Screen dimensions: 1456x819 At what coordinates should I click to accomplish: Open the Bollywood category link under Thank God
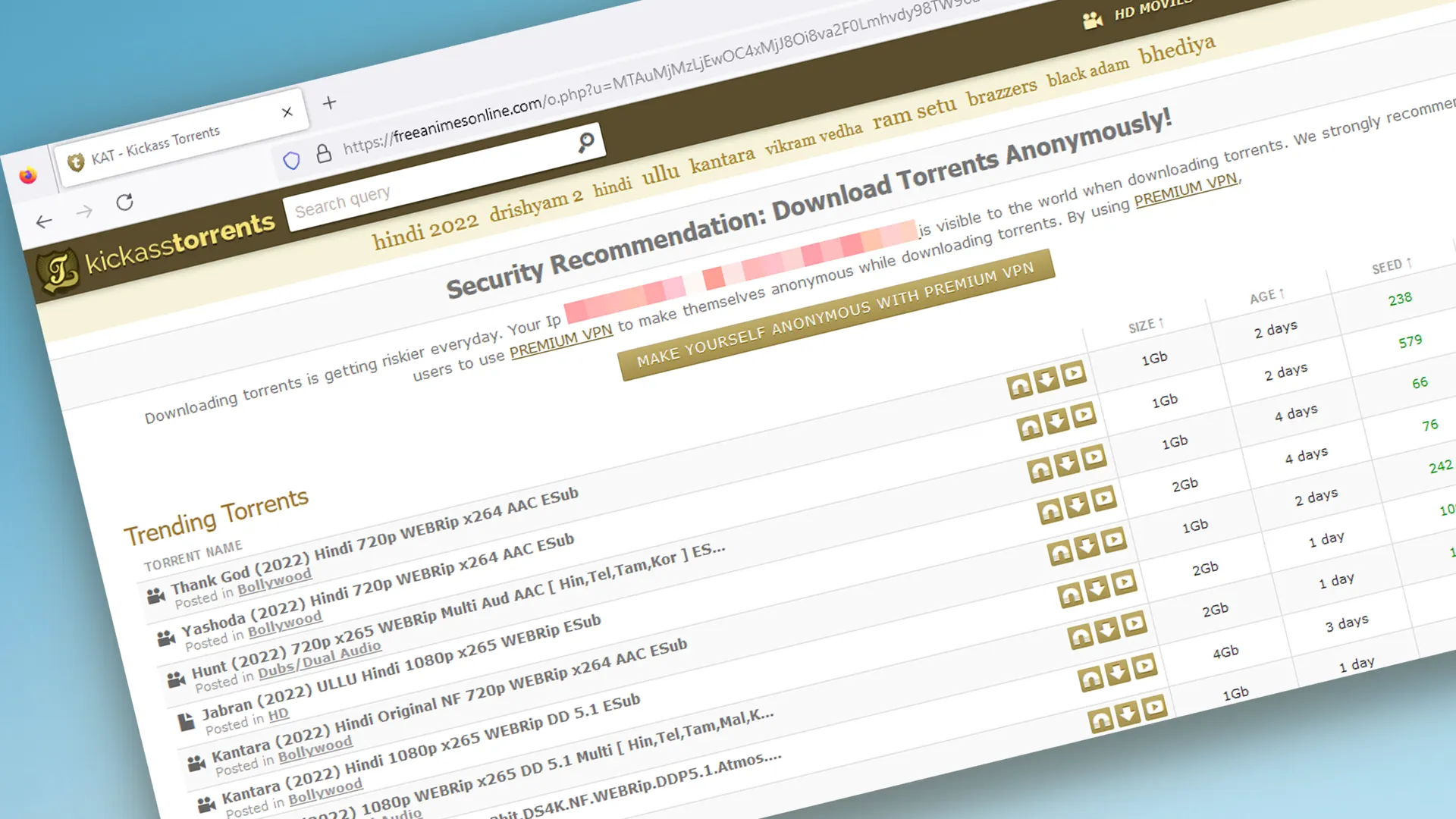(x=275, y=582)
